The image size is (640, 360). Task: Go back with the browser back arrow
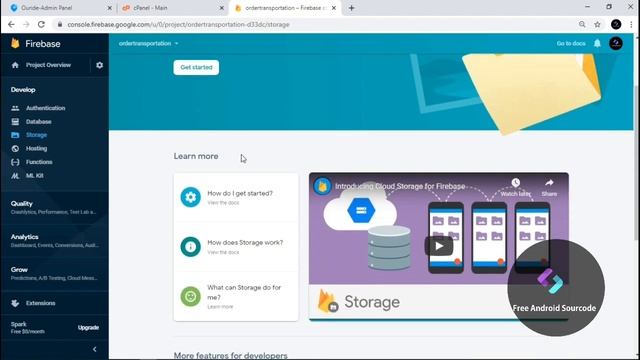[11, 24]
